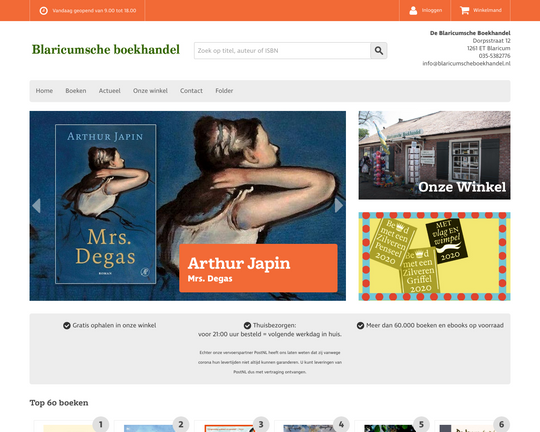Click checkmark icon beside Meer dan 60.000 boeken
The width and height of the screenshot is (540, 432).
360,326
